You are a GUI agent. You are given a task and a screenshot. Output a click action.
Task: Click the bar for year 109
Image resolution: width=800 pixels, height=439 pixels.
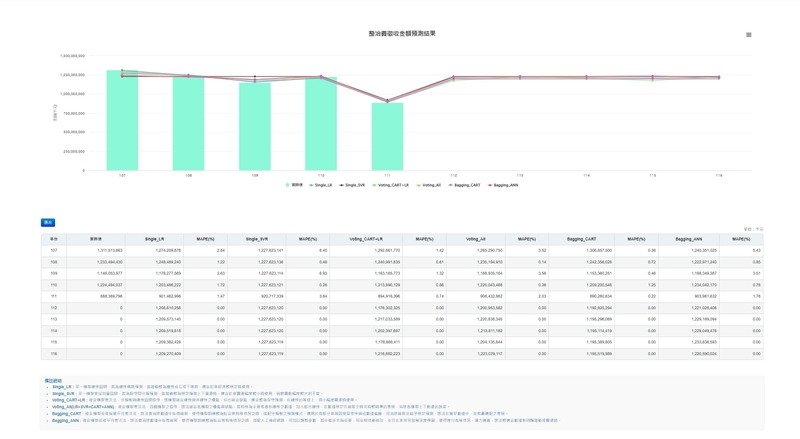pos(255,126)
